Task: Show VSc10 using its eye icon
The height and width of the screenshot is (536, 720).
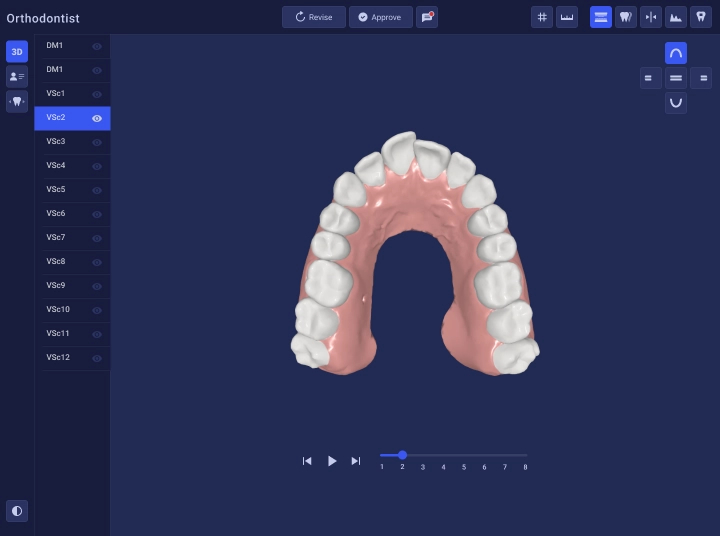Action: point(97,310)
